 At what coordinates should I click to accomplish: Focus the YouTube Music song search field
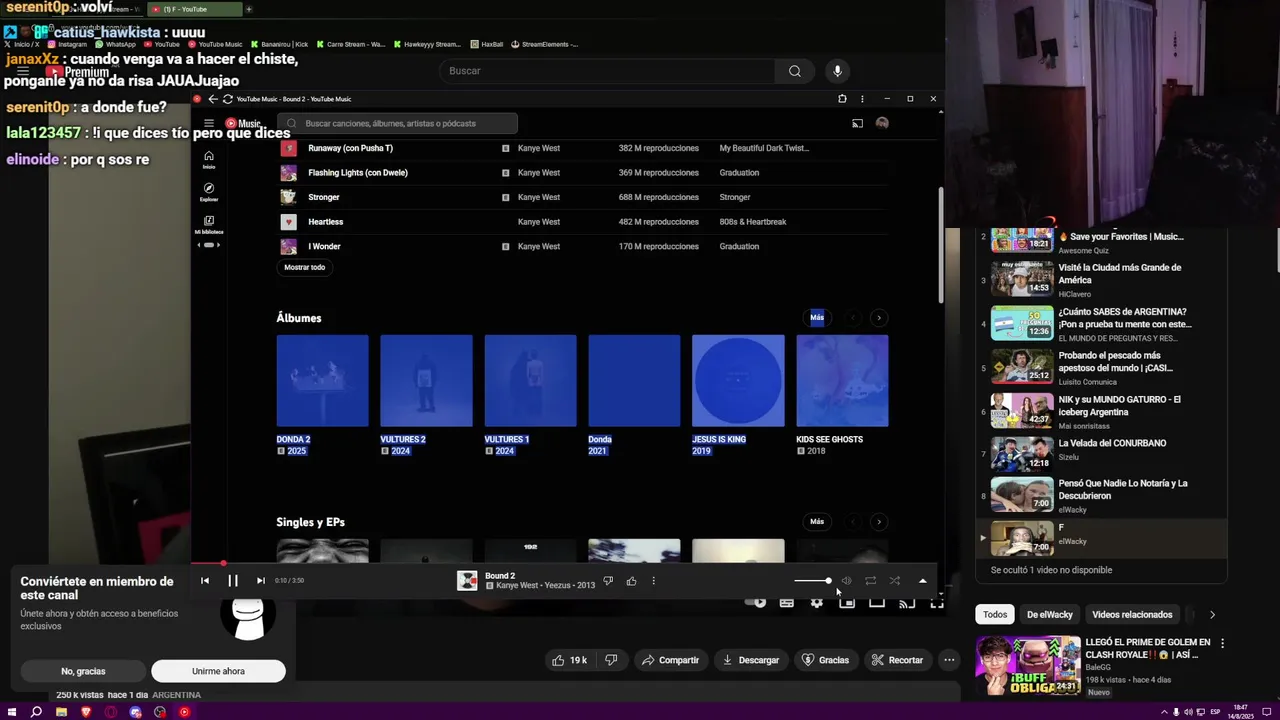[397, 123]
